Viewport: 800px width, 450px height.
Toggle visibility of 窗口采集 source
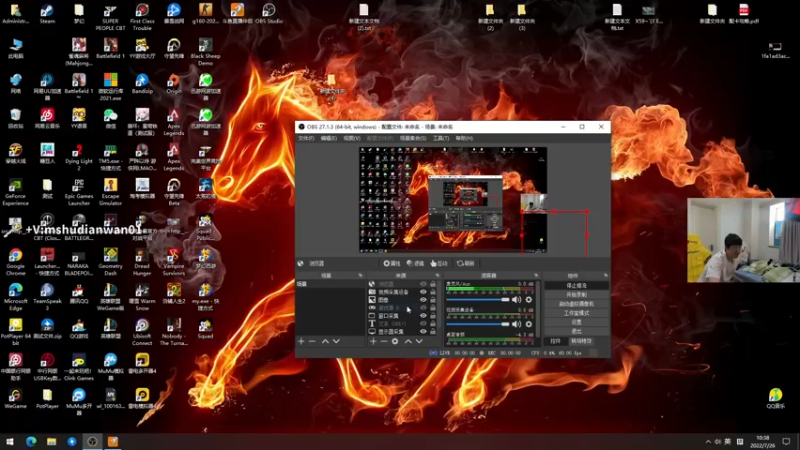(x=423, y=316)
